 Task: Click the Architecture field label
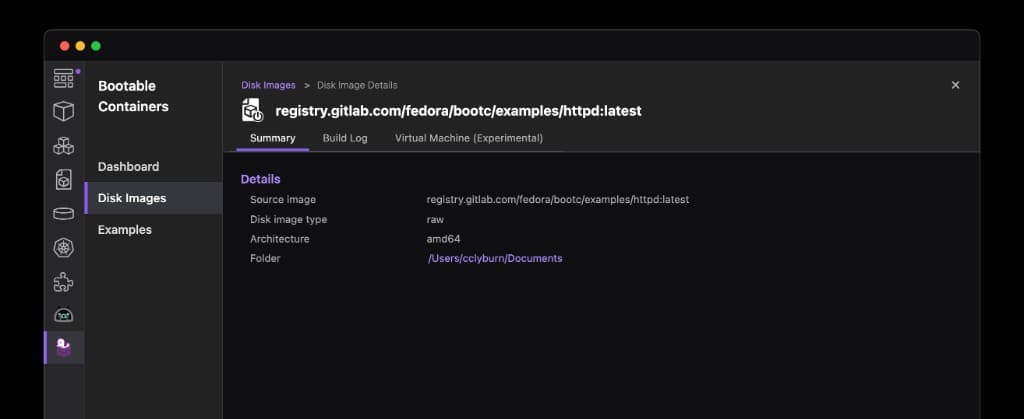pyautogui.click(x=280, y=239)
